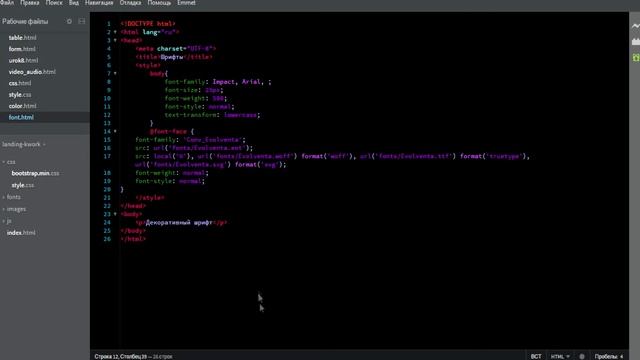Screen dimensions: 640x360
Task: Open bootstrap.min.css in project tree
Action: pyautogui.click(x=35, y=173)
